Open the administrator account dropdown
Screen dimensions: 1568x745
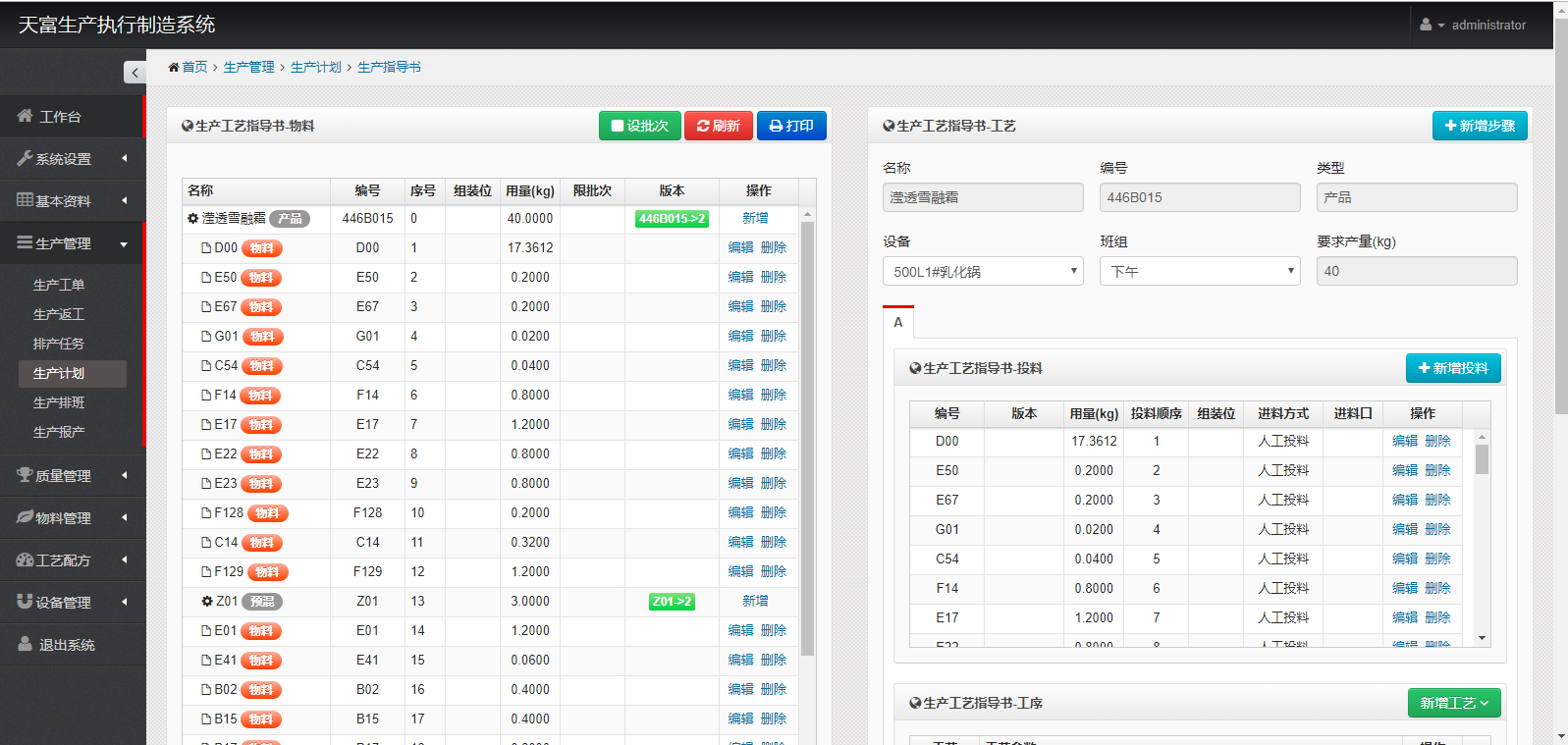[1473, 25]
